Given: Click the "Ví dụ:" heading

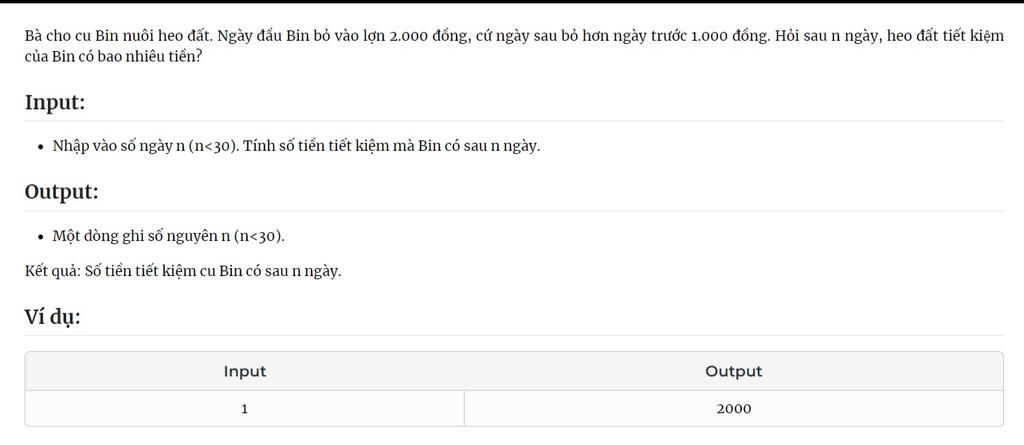Looking at the screenshot, I should coord(52,317).
